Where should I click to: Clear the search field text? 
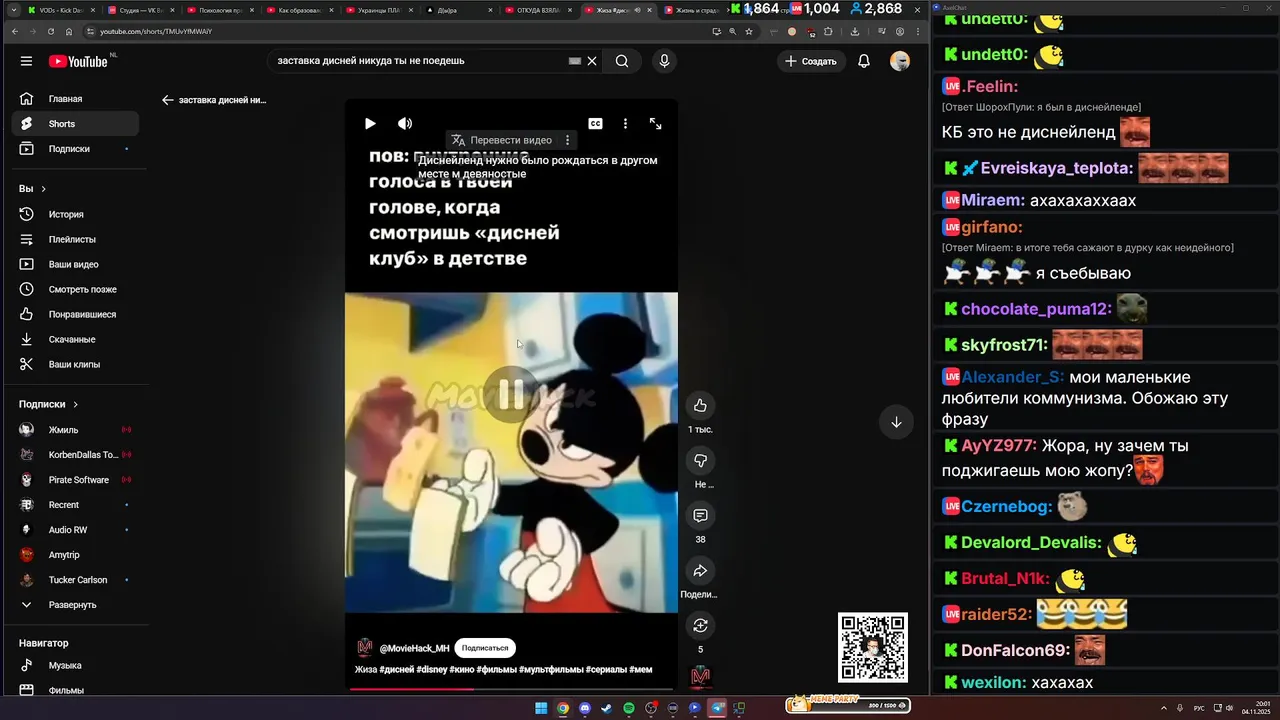[x=592, y=61]
